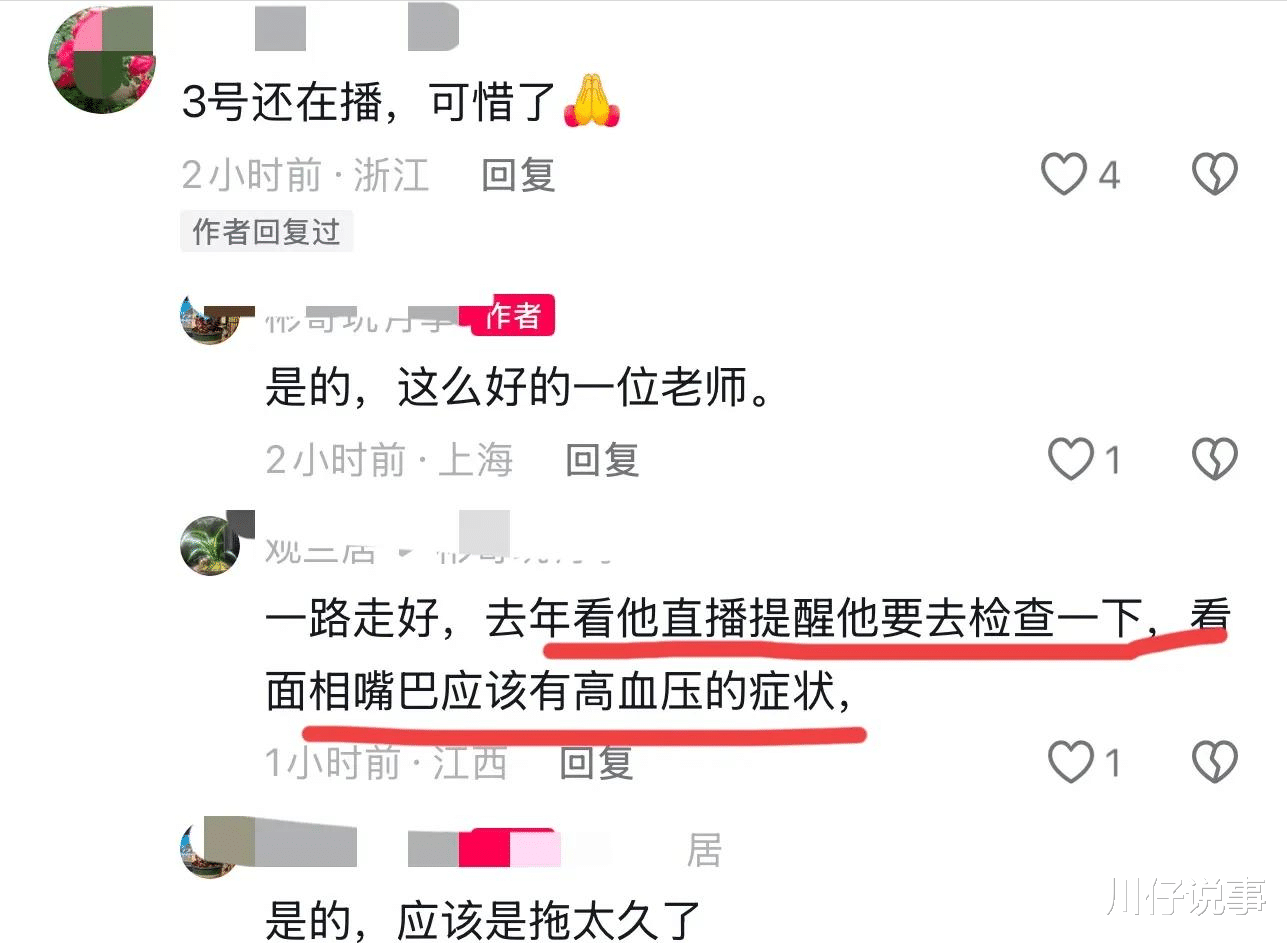Reply to the 浙江 comment
This screenshot has height=943, width=1287.
click(518, 176)
